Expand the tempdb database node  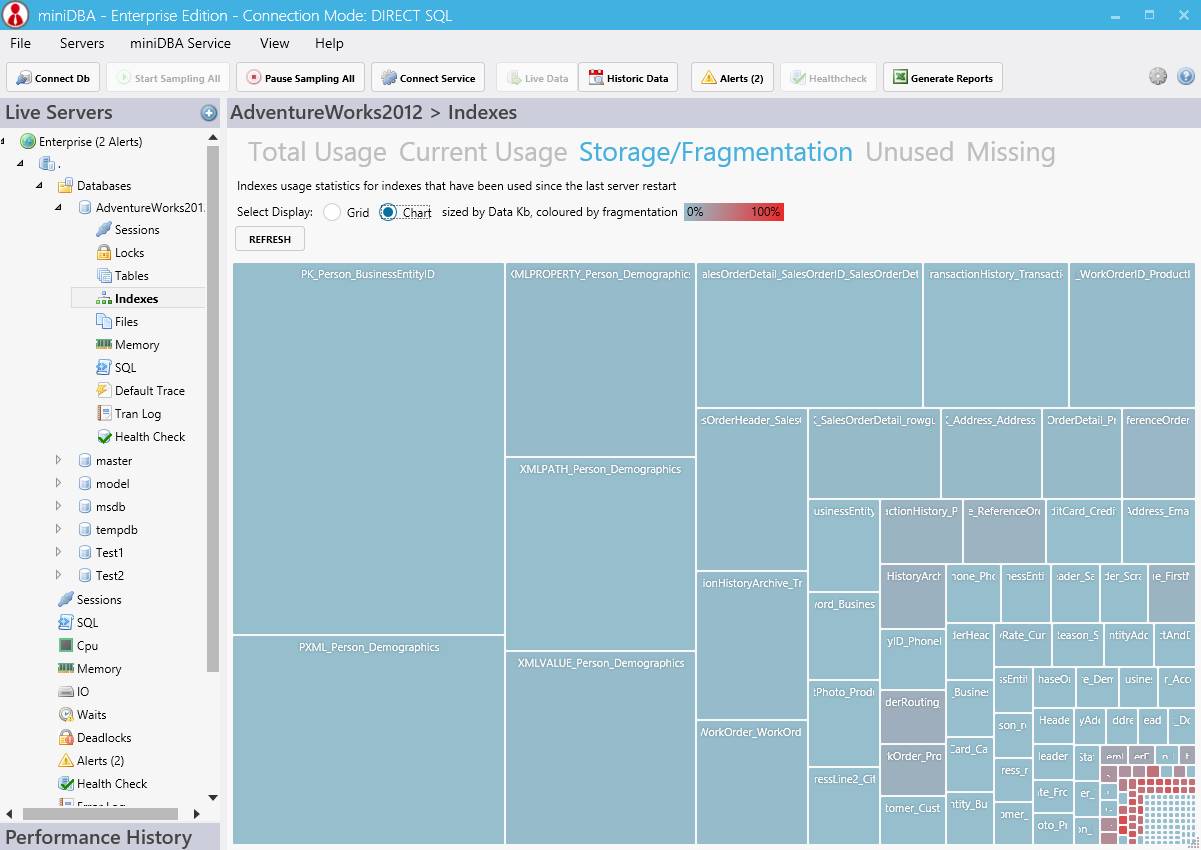(57, 529)
